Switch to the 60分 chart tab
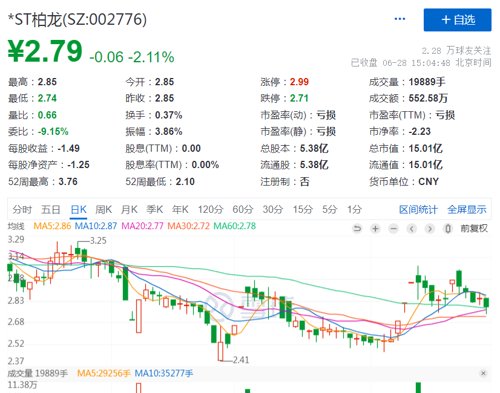The image size is (500, 393). (x=243, y=210)
